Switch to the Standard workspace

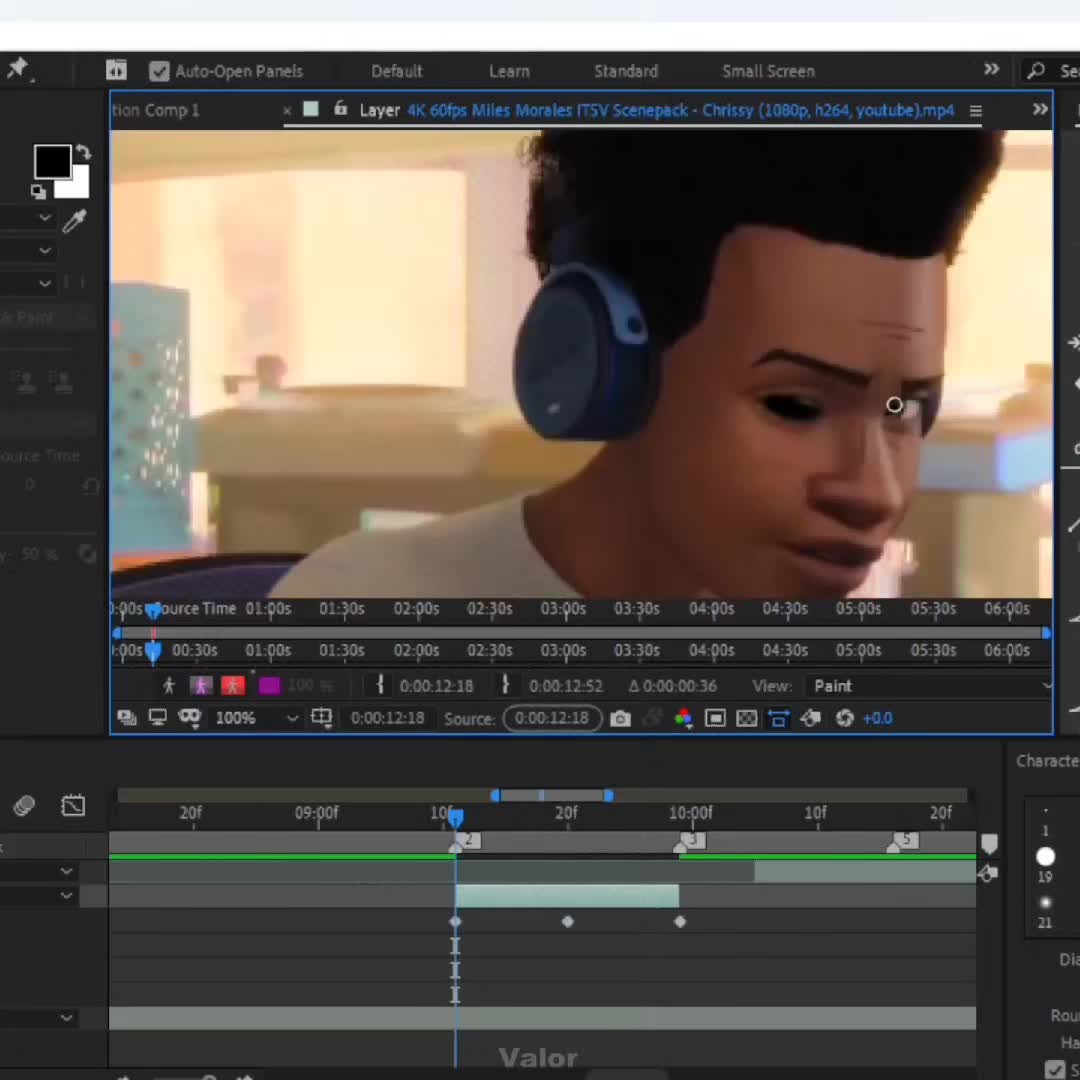(625, 71)
